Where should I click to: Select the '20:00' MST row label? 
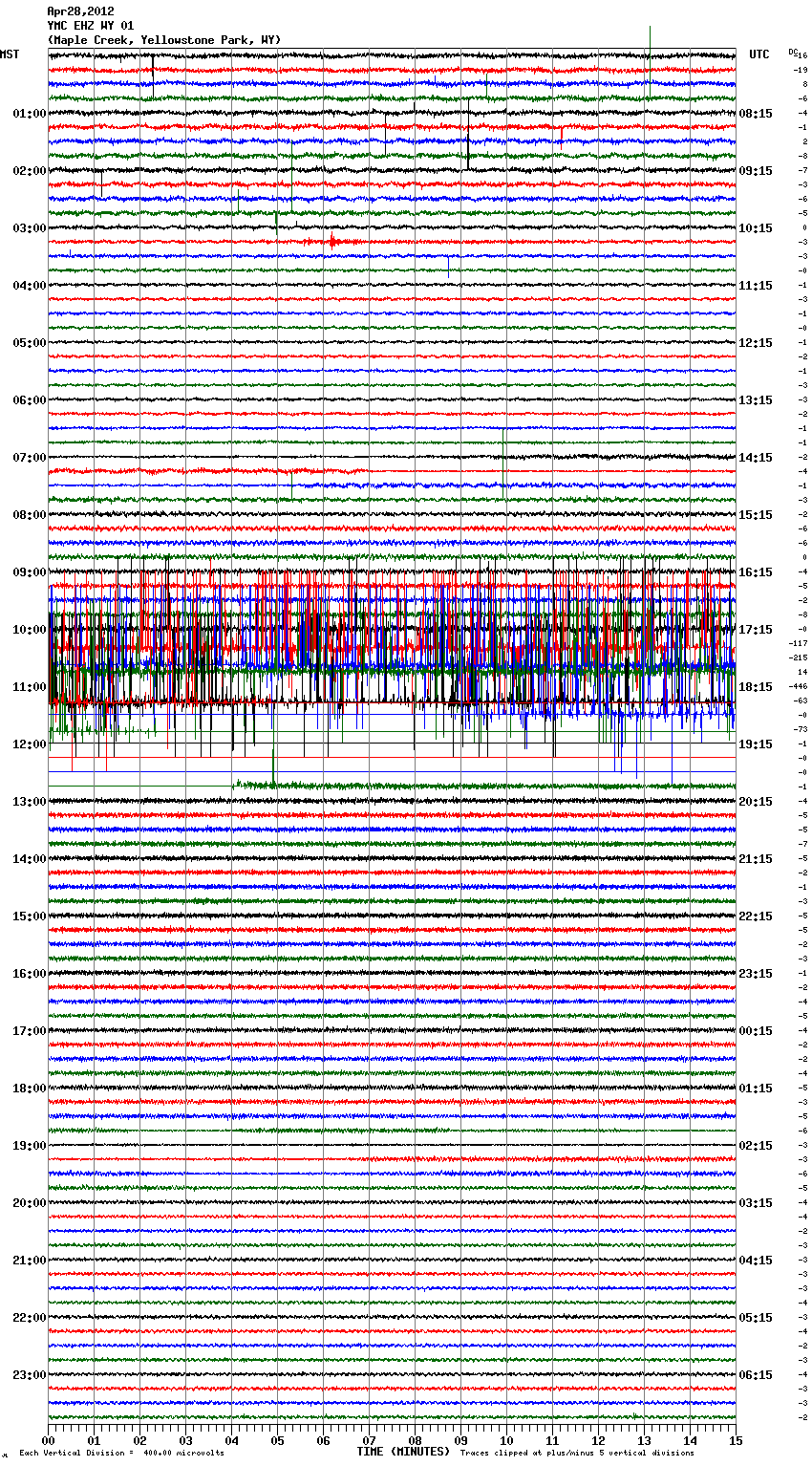30,1203
